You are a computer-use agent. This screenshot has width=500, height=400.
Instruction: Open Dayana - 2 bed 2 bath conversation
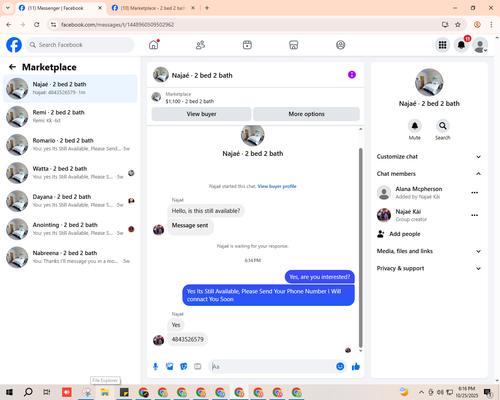click(70, 201)
